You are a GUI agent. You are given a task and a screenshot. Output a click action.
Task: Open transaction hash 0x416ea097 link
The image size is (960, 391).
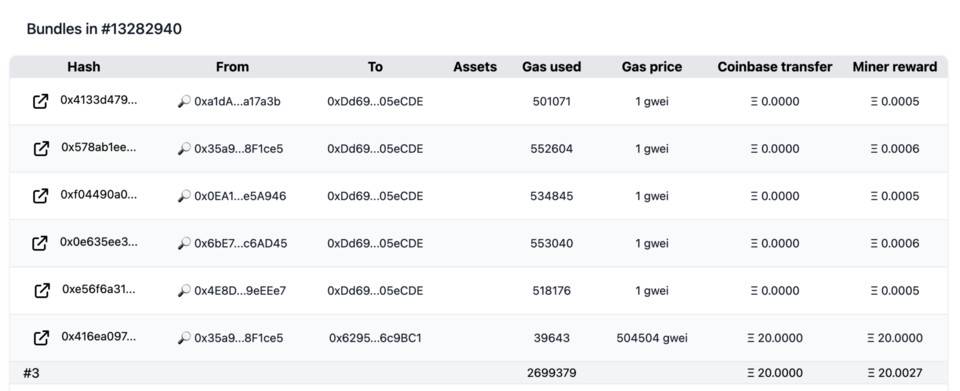tap(99, 337)
